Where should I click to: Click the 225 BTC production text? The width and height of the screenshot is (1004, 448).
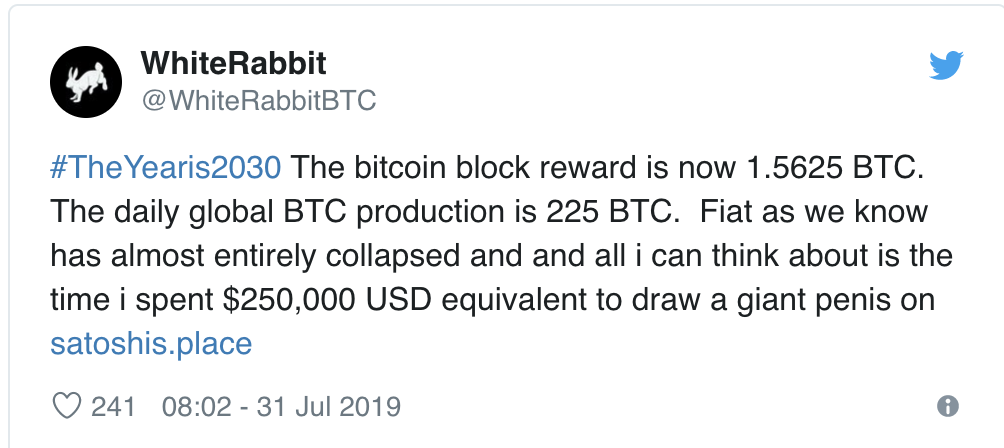[612, 212]
